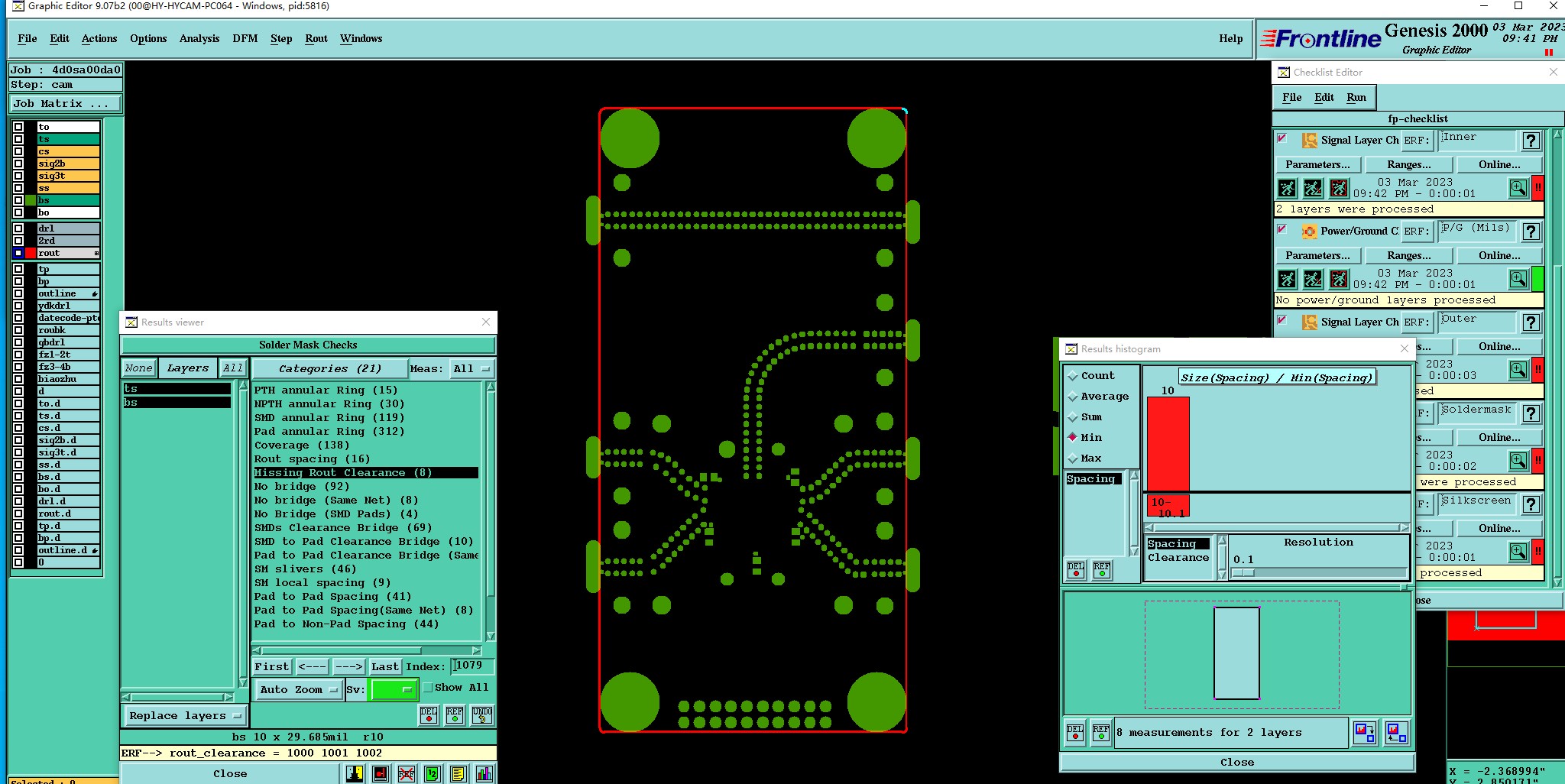
Task: Open the histogram bar-chart icon in Results viewer
Action: [x=484, y=774]
